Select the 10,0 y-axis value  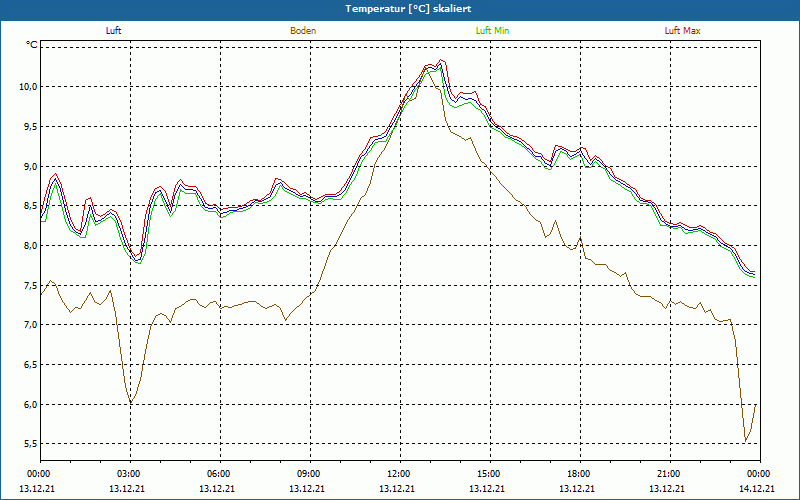click(28, 87)
